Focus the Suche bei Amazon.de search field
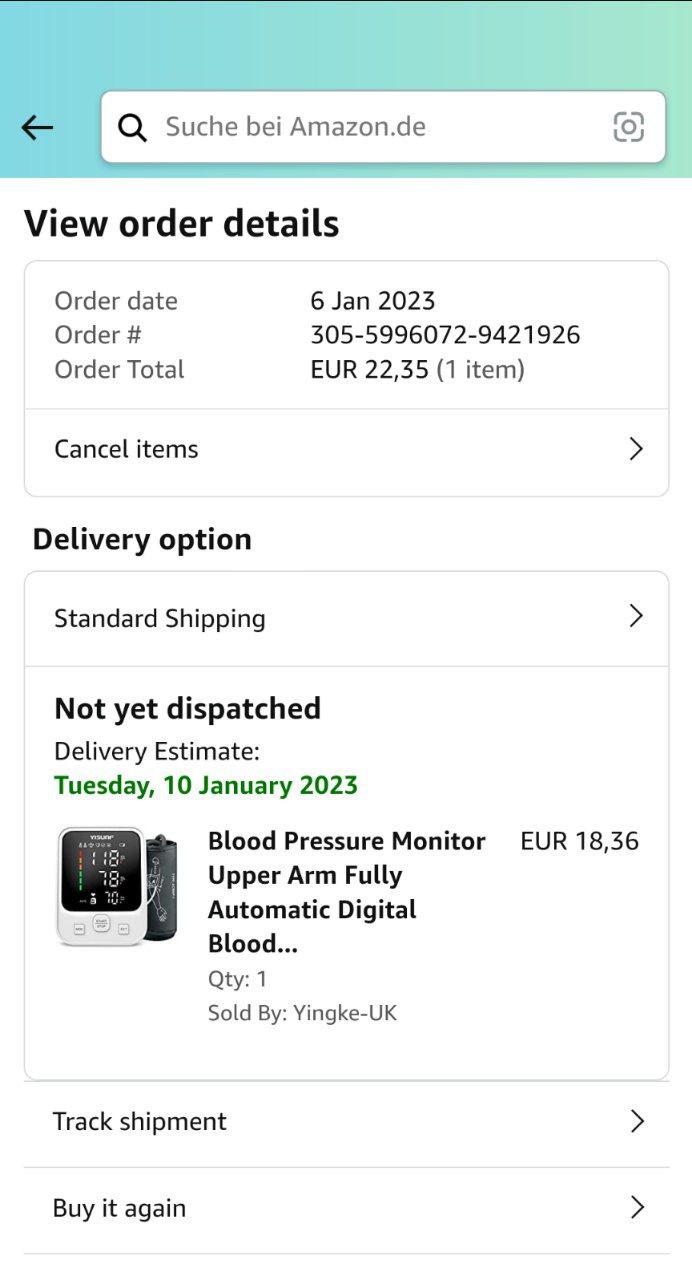This screenshot has width=692, height=1280. pyautogui.click(x=383, y=127)
